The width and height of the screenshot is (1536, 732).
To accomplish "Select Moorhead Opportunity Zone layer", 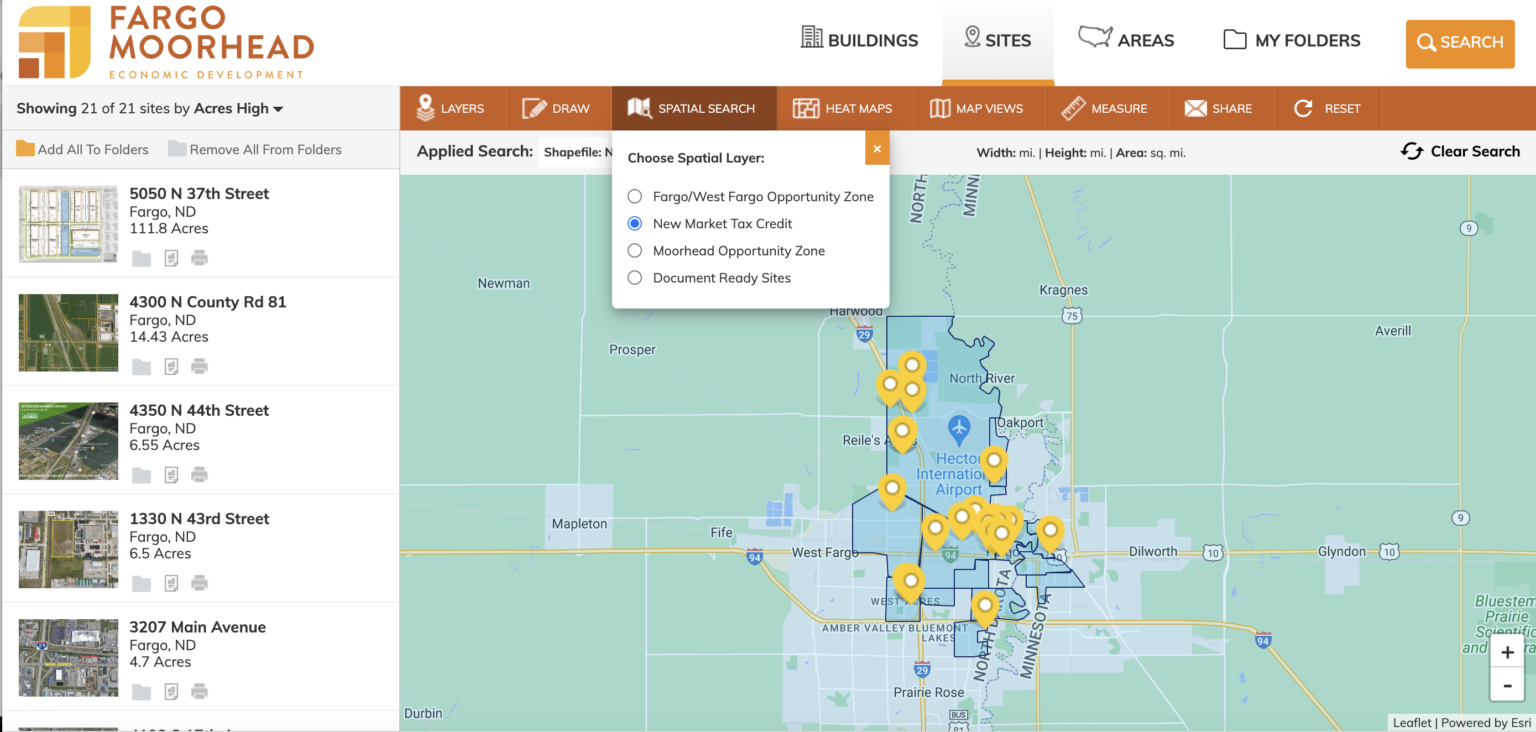I will point(634,250).
